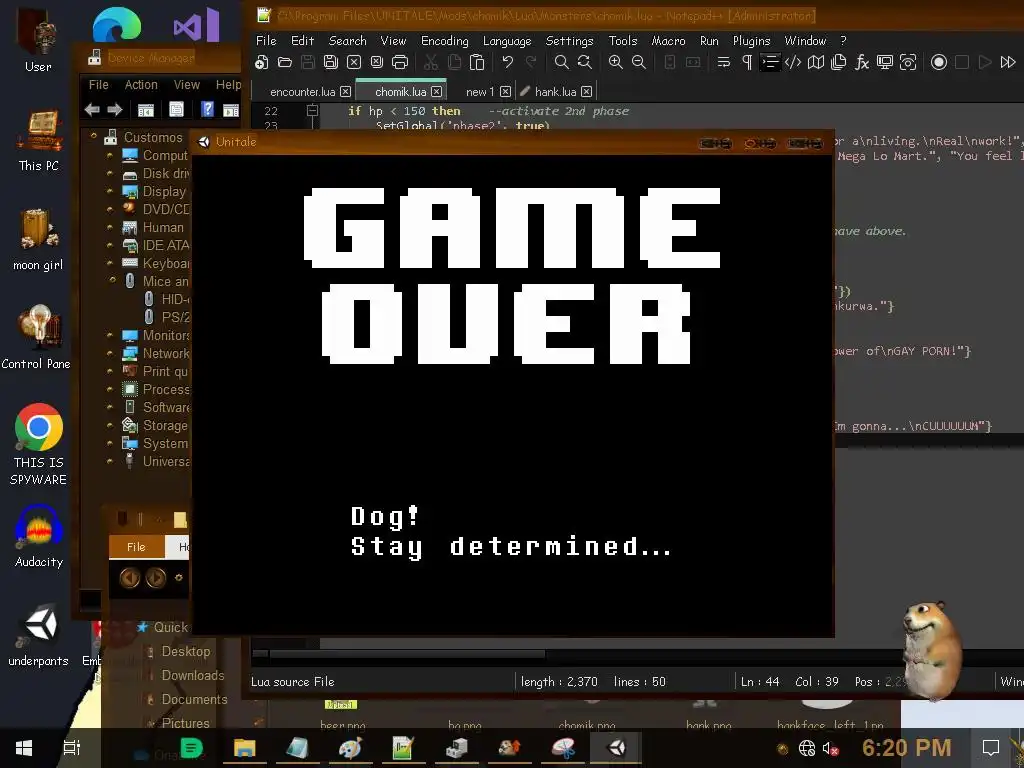This screenshot has width=1024, height=768.
Task: Open the Macro menu in Notepad++
Action: (x=668, y=40)
